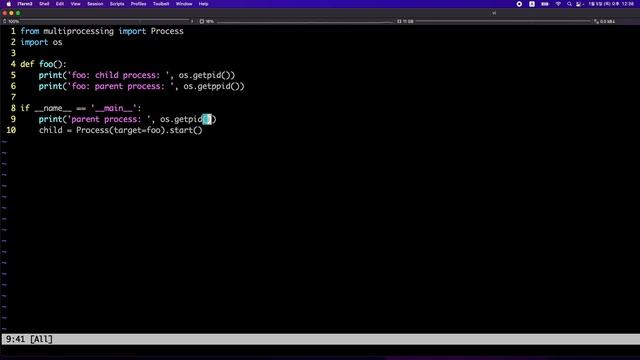Open the Edit menu
Screen dimensions: 640x360
[x=60, y=4]
